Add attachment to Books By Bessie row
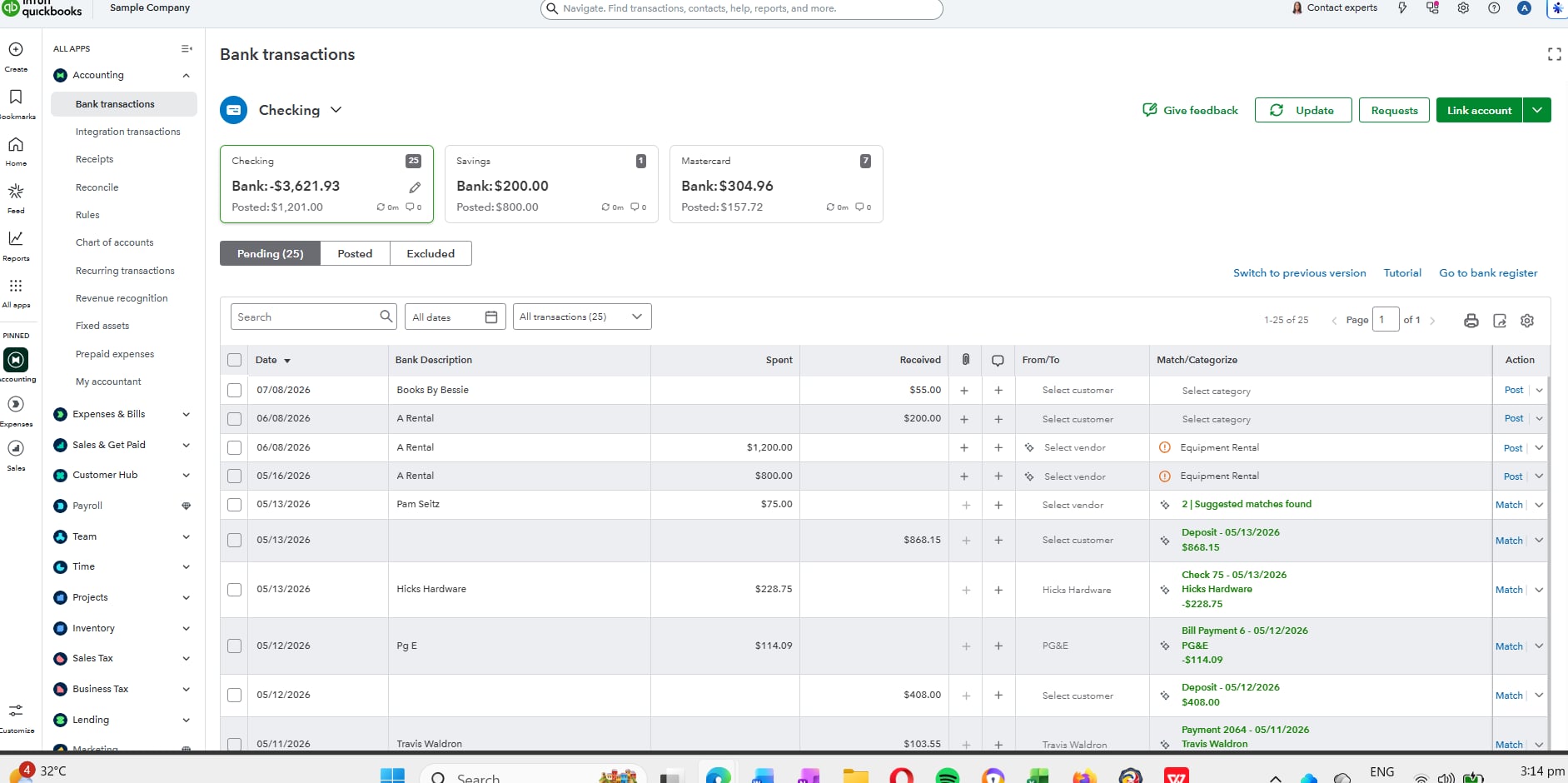The height and width of the screenshot is (783, 1568). click(964, 391)
